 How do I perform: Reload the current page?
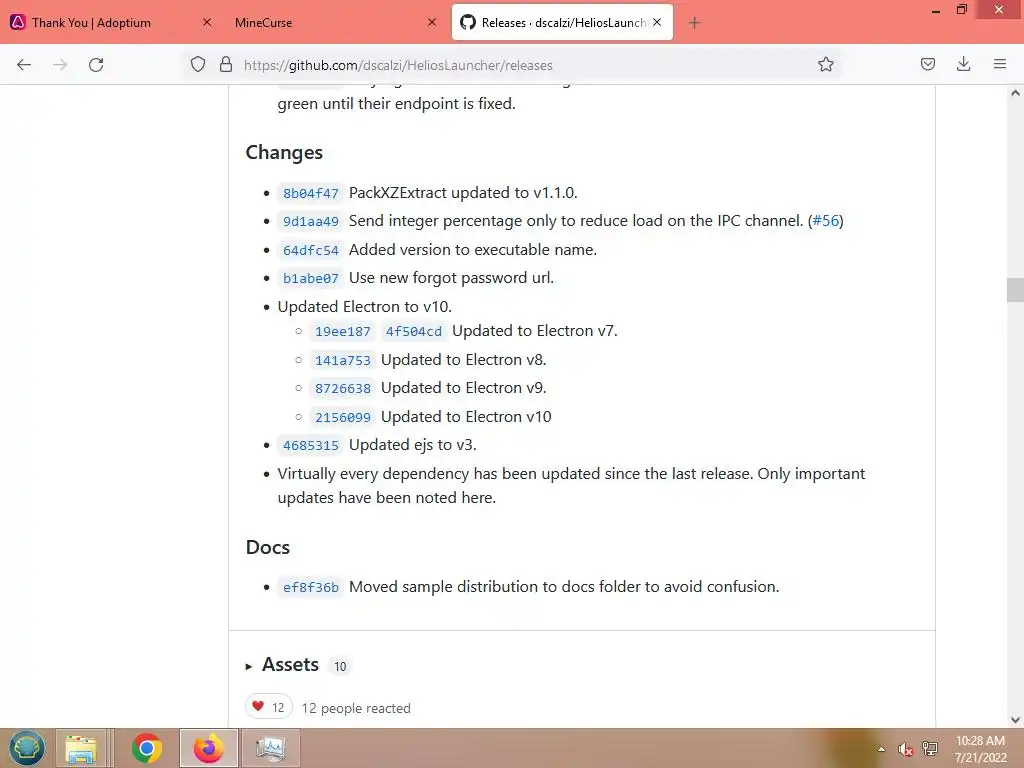(96, 65)
